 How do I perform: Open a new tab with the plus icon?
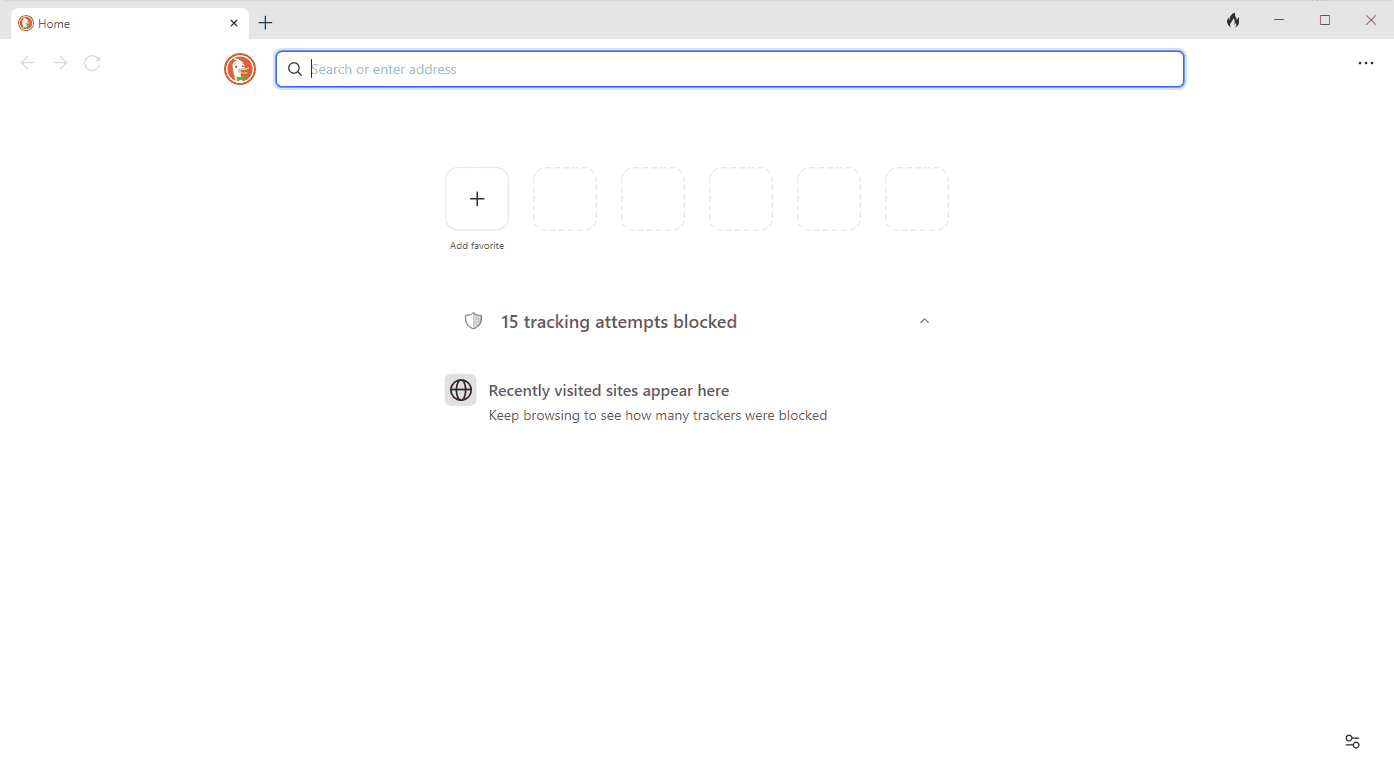point(265,22)
